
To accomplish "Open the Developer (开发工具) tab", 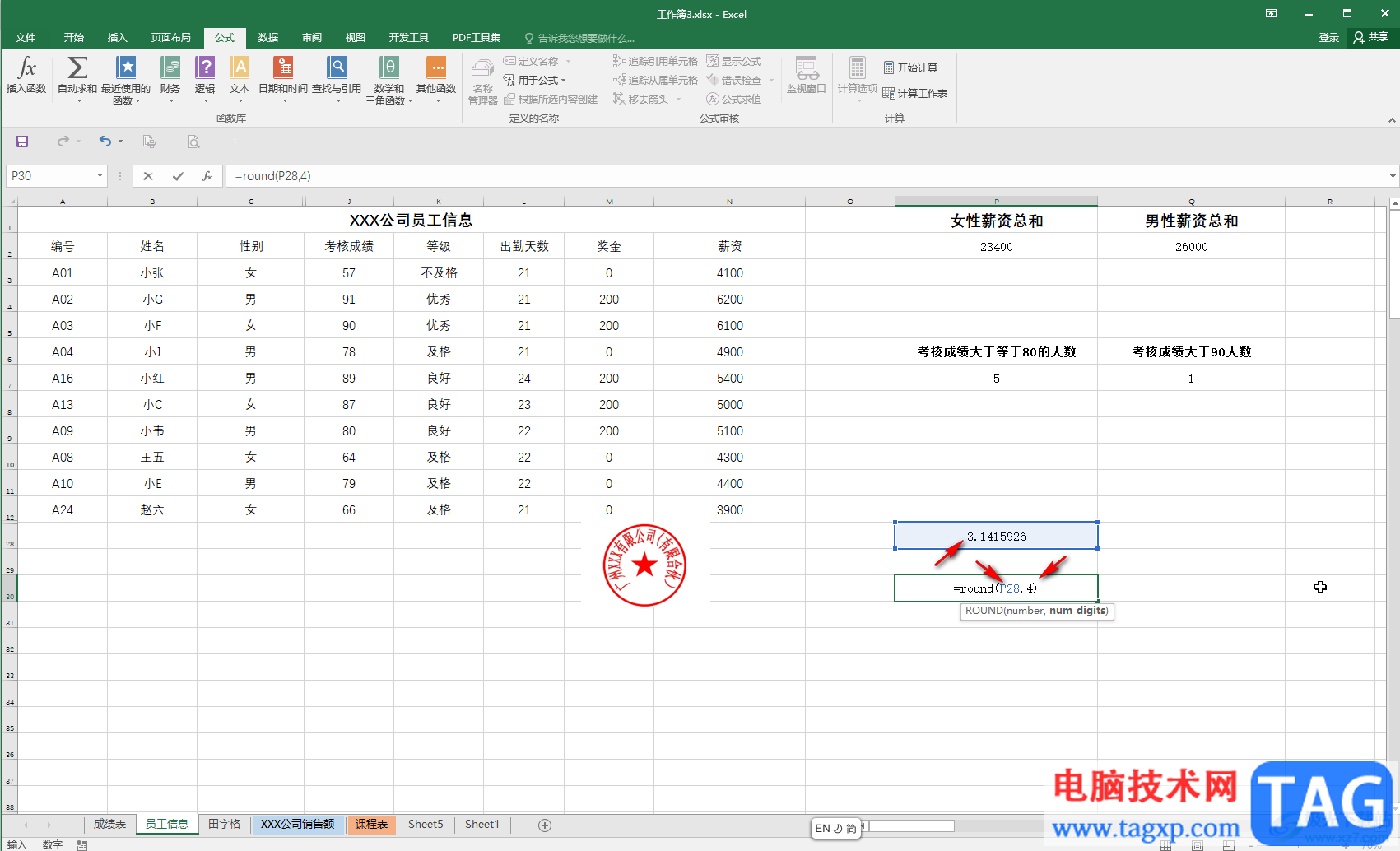I will [x=409, y=37].
